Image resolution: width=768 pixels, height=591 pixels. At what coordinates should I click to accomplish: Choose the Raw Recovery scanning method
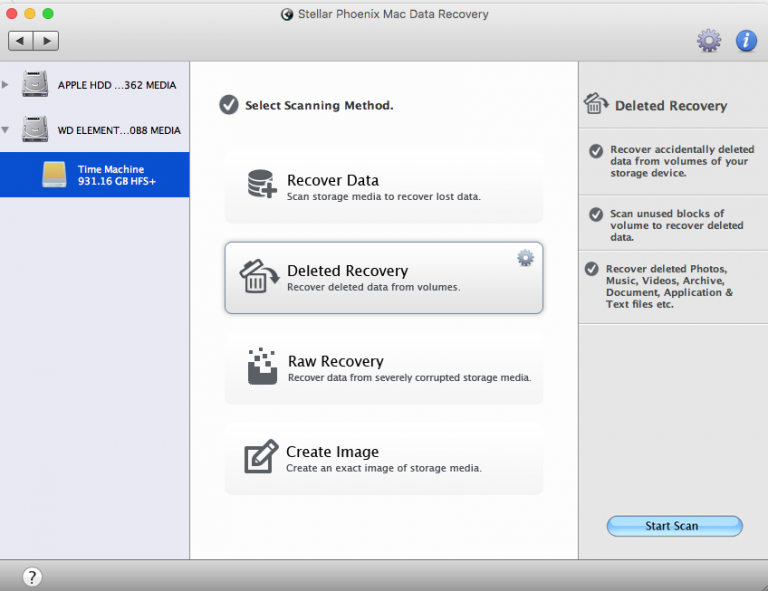pos(384,368)
